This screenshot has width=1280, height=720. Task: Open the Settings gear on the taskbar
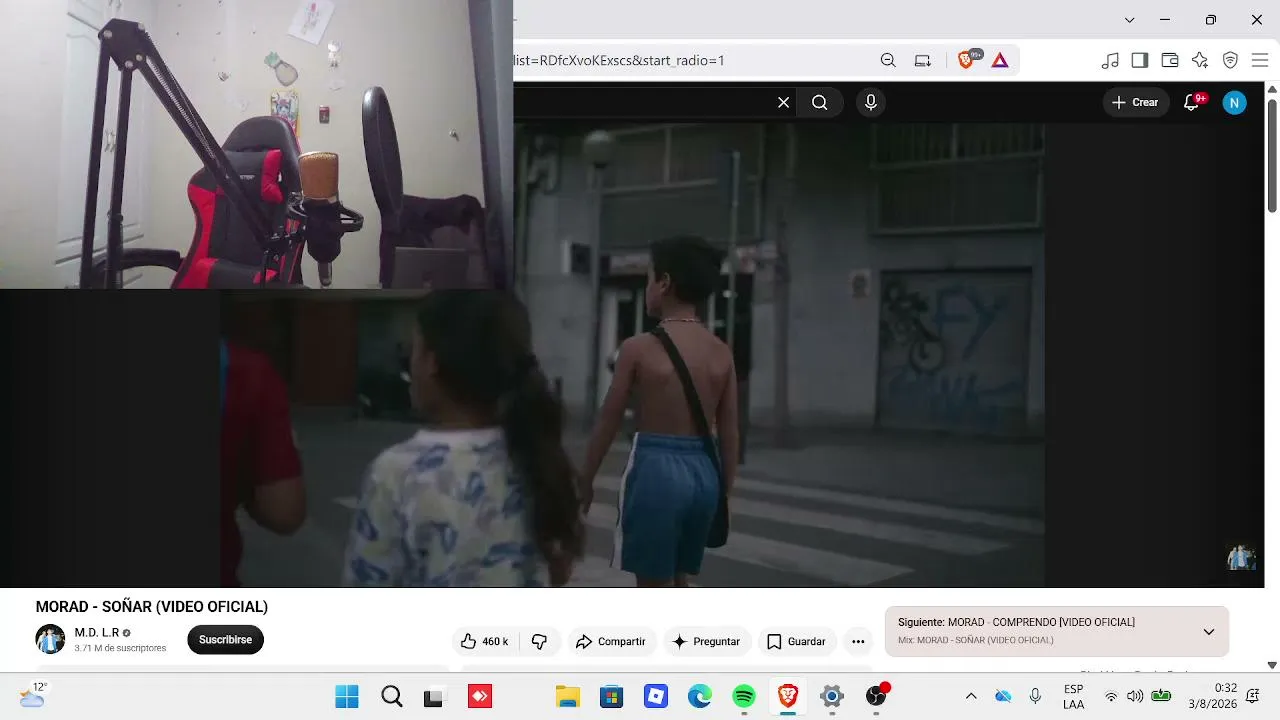click(832, 697)
